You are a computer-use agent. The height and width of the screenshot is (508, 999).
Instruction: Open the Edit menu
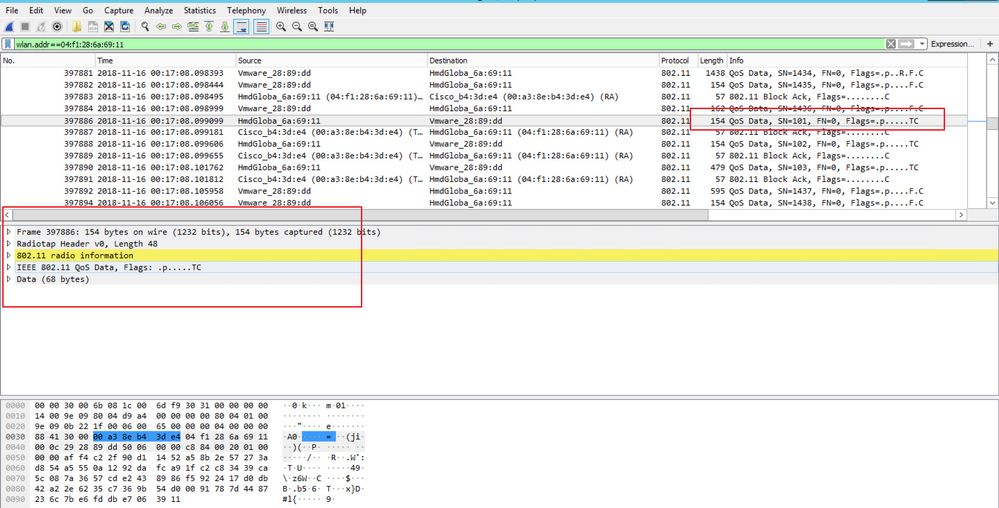(36, 10)
